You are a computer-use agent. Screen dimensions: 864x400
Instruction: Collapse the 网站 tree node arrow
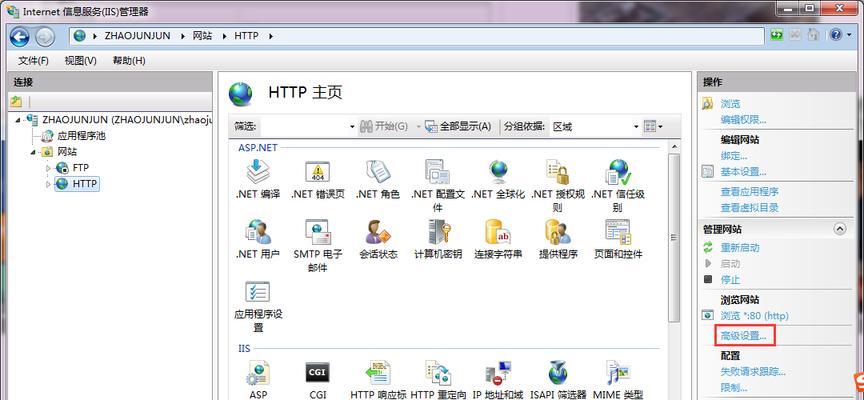point(33,152)
